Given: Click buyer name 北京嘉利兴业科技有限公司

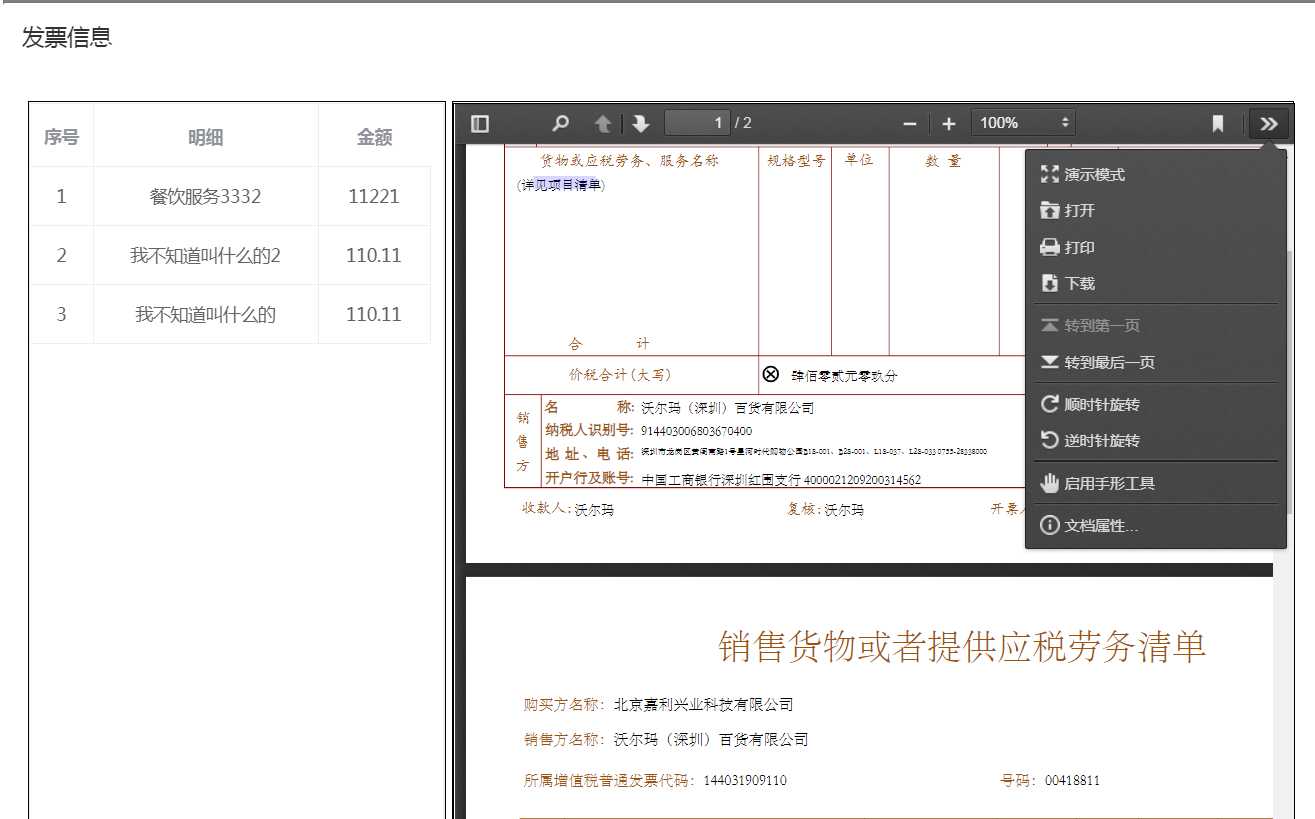Looking at the screenshot, I should coord(704,705).
